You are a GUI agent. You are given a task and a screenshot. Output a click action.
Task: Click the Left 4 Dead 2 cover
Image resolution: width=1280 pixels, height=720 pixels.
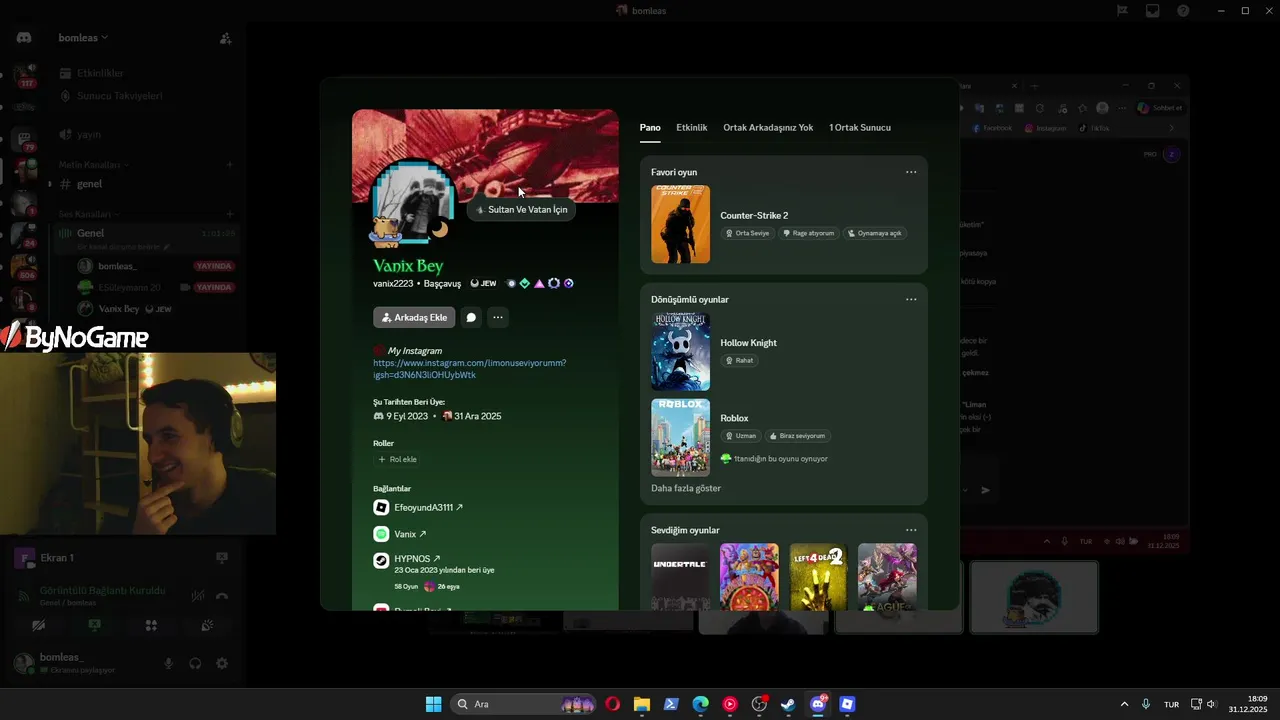coord(818,577)
